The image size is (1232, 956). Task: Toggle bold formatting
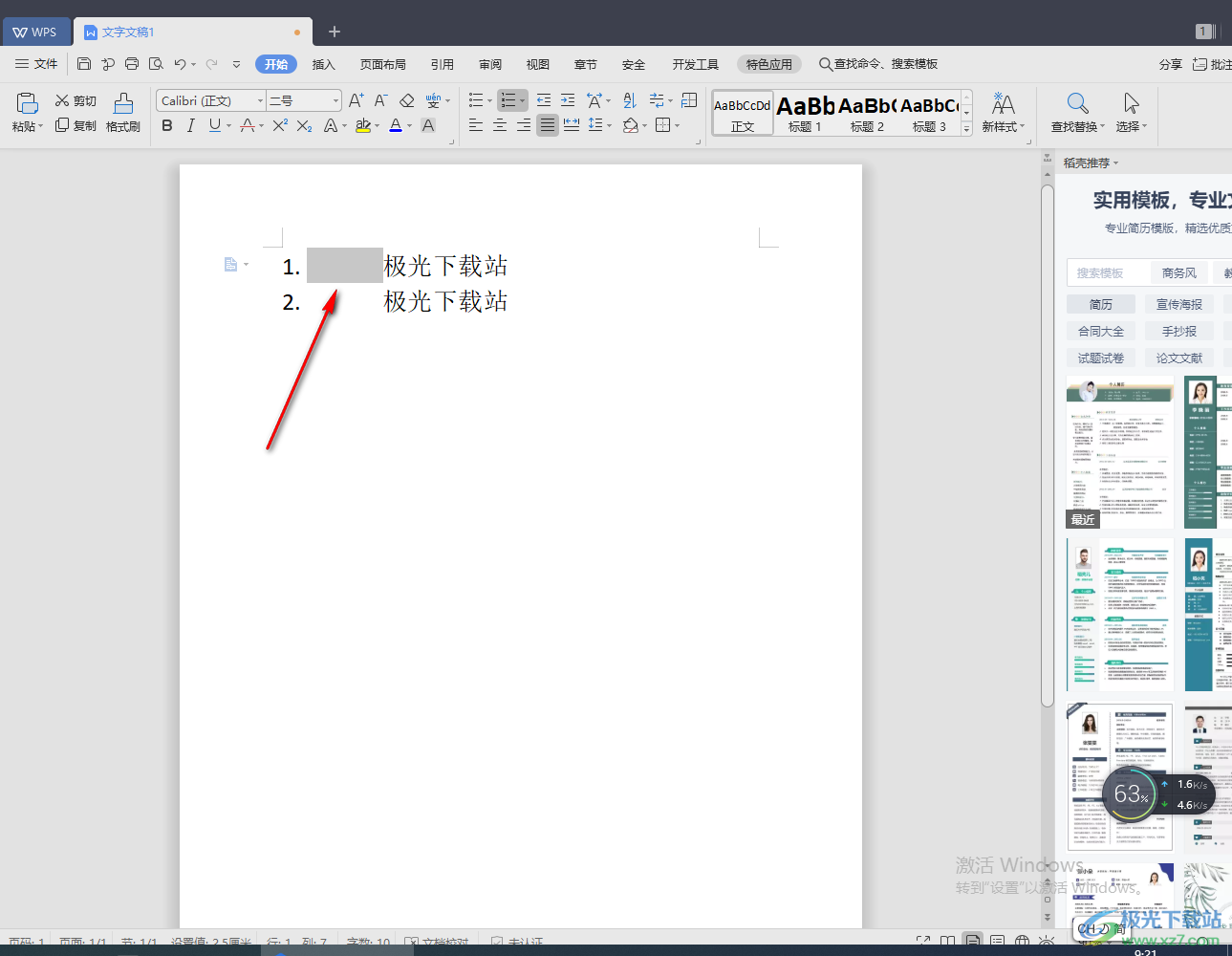167,125
